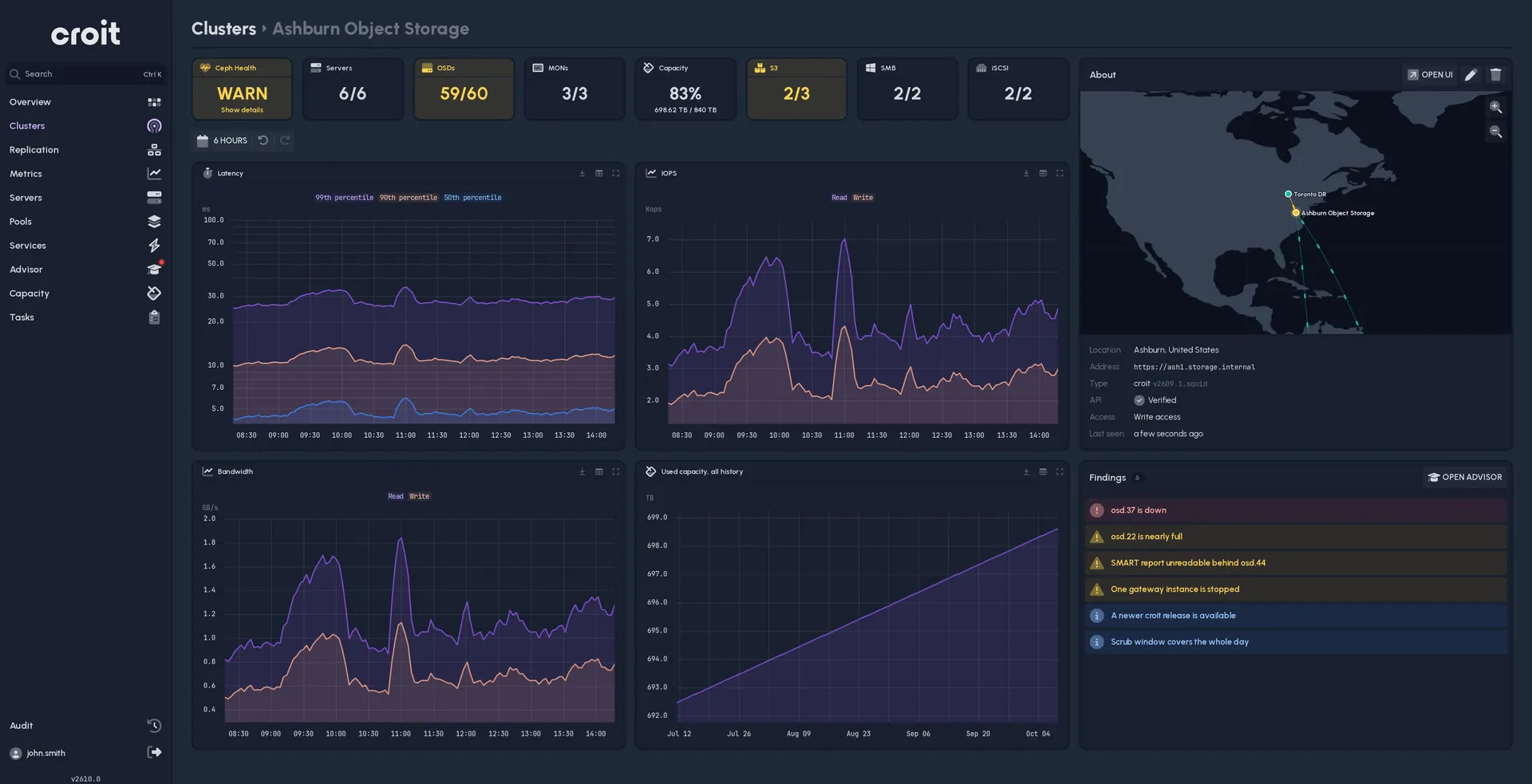Click the OPEN UI button

coord(1430,74)
